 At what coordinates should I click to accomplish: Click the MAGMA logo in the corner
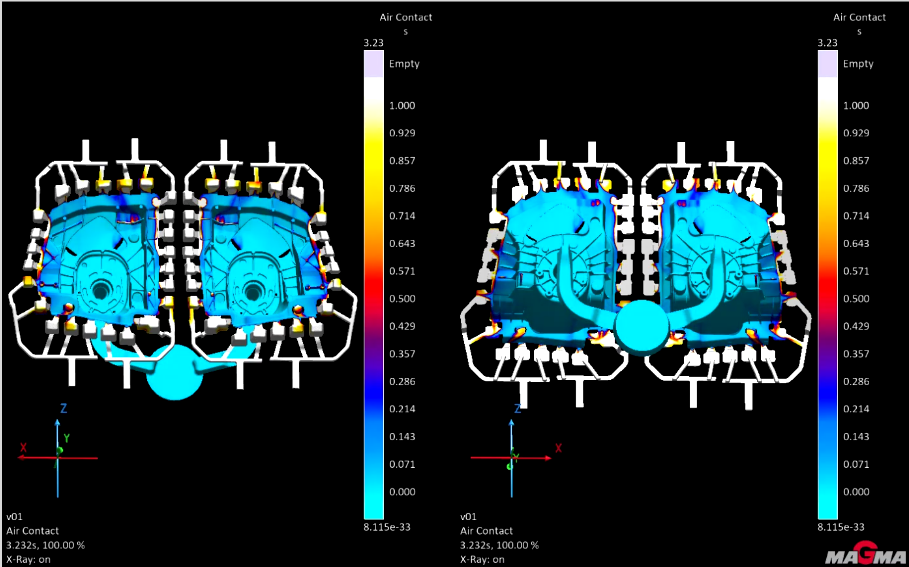pos(866,554)
